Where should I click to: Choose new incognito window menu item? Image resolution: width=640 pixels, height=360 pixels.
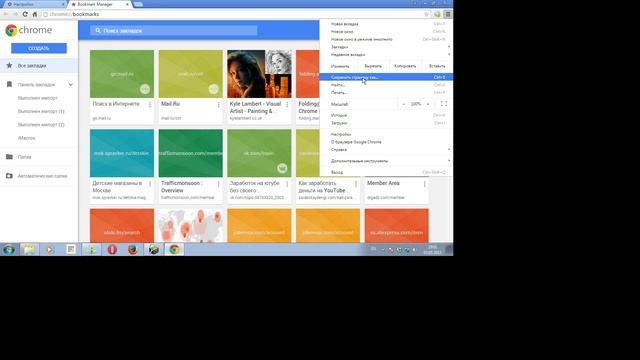point(386,39)
